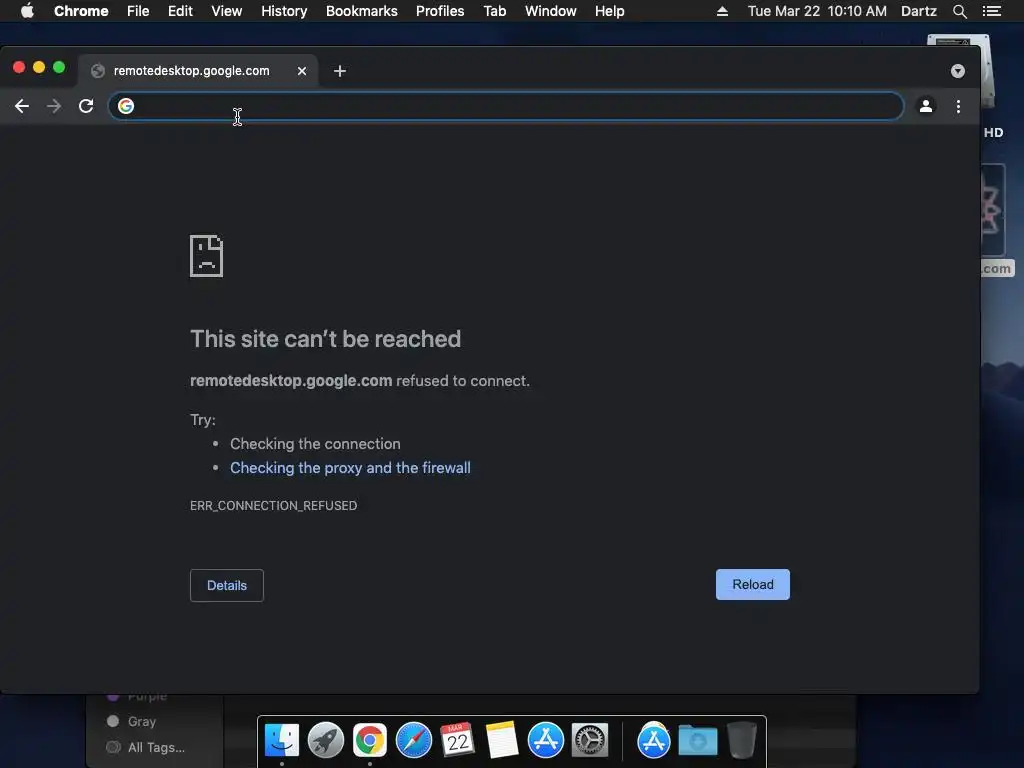Reload page with toolbar refresh icon
This screenshot has width=1024, height=768.
click(86, 106)
